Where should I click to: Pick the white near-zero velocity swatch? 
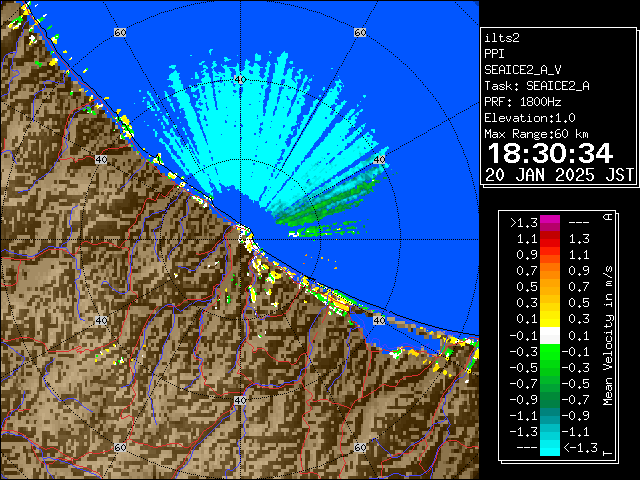[550, 336]
